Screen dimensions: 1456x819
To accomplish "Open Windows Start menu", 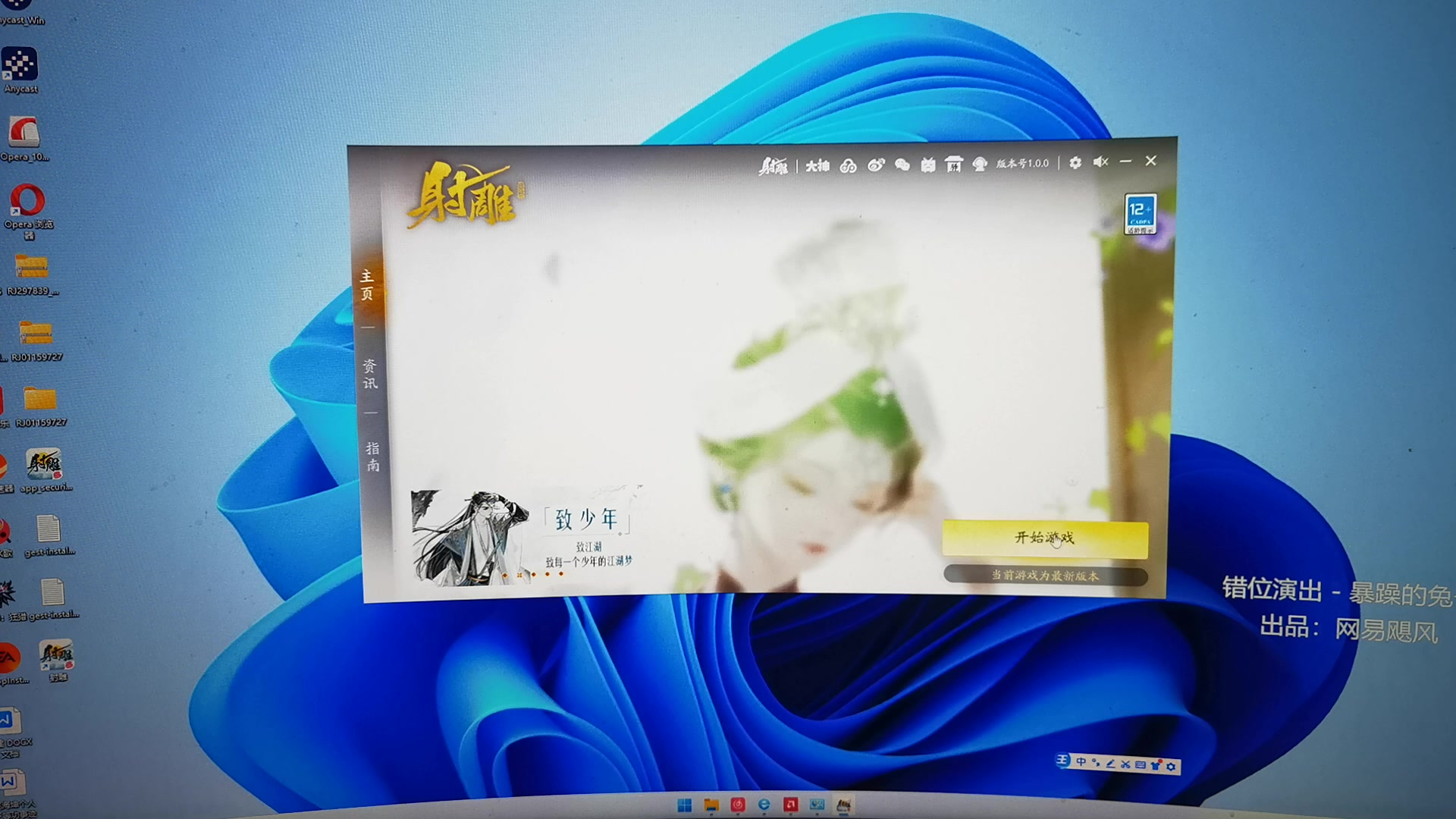I will [684, 805].
